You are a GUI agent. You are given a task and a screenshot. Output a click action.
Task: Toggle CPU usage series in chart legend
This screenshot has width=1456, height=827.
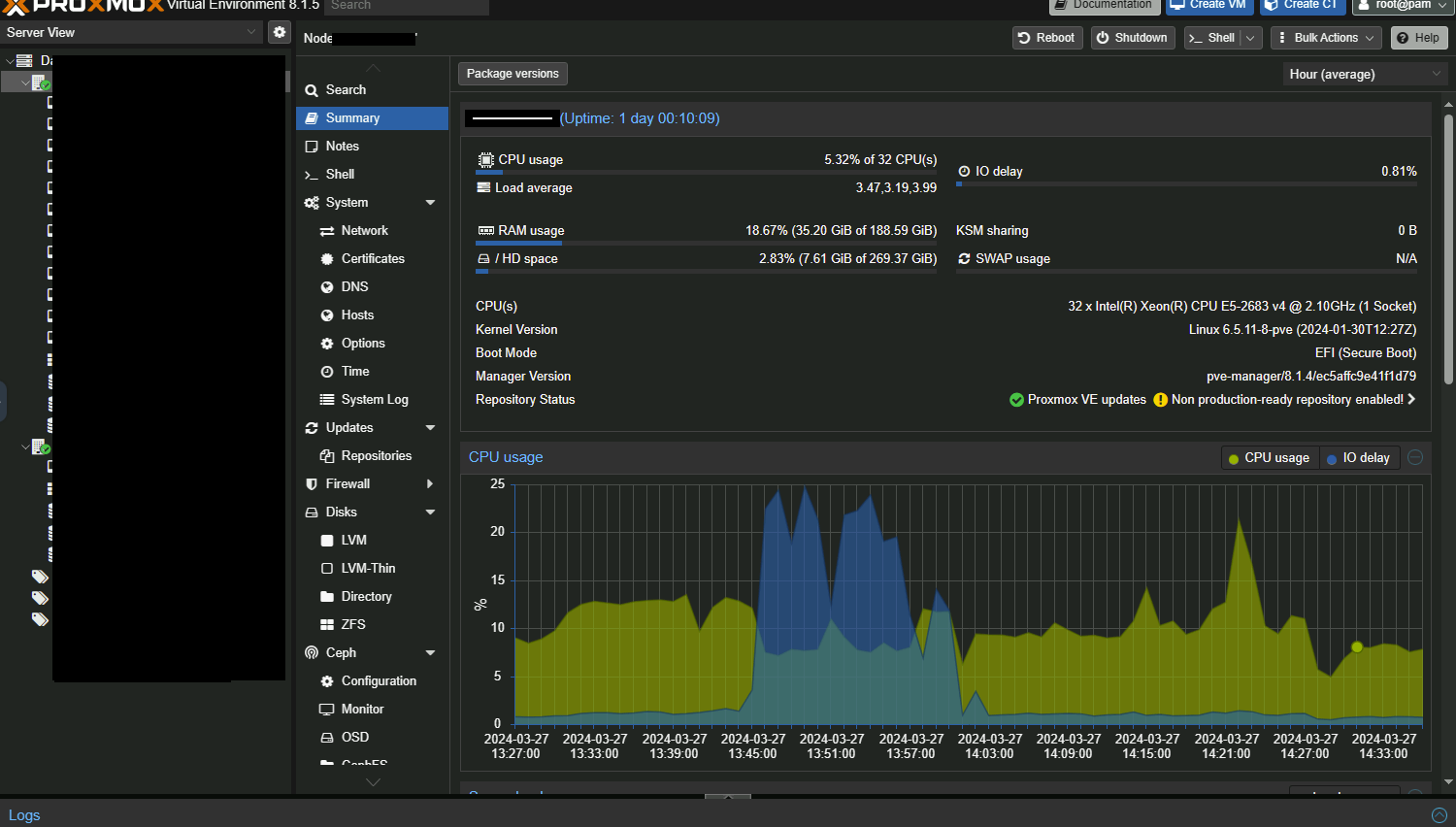coord(1270,458)
